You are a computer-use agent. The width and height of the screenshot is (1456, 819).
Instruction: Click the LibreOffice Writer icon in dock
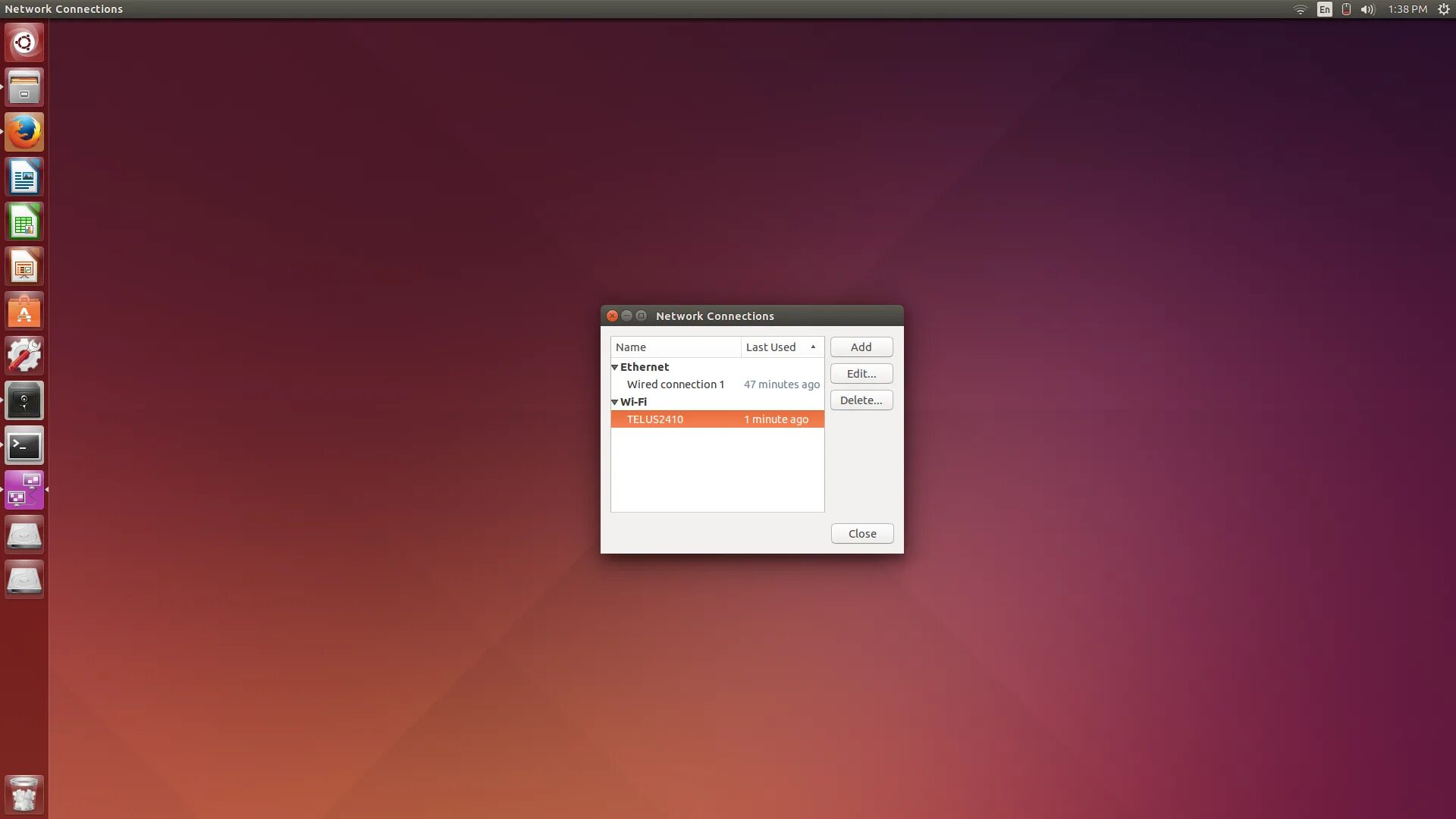point(25,177)
